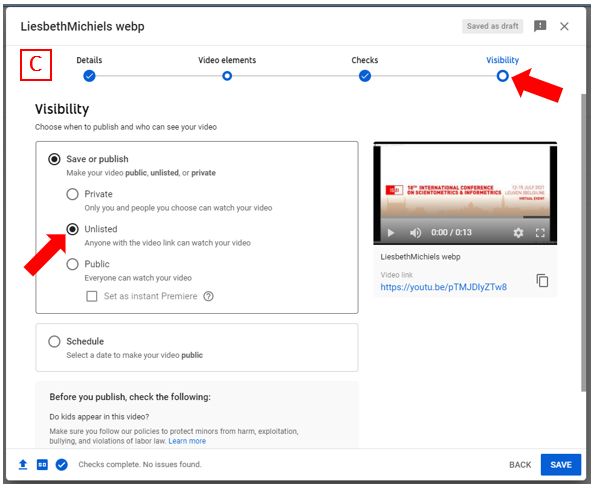Select the Save or publish radio option
Viewport: 595px width, 488px height.
point(54,159)
